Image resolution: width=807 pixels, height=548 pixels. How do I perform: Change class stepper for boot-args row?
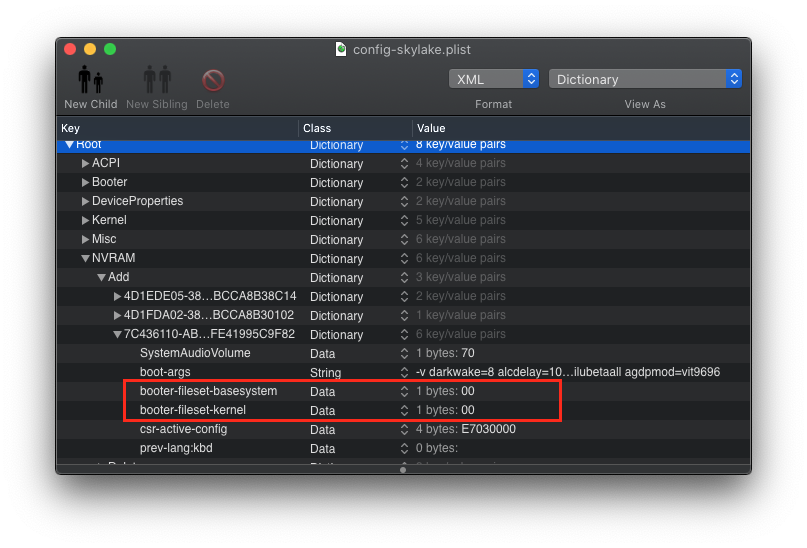pos(404,373)
